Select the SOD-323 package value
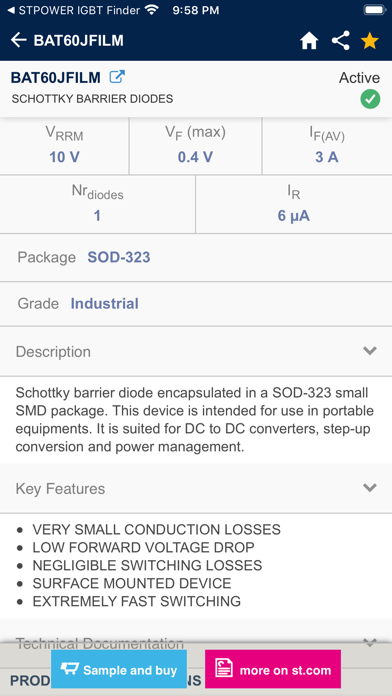 [119, 257]
